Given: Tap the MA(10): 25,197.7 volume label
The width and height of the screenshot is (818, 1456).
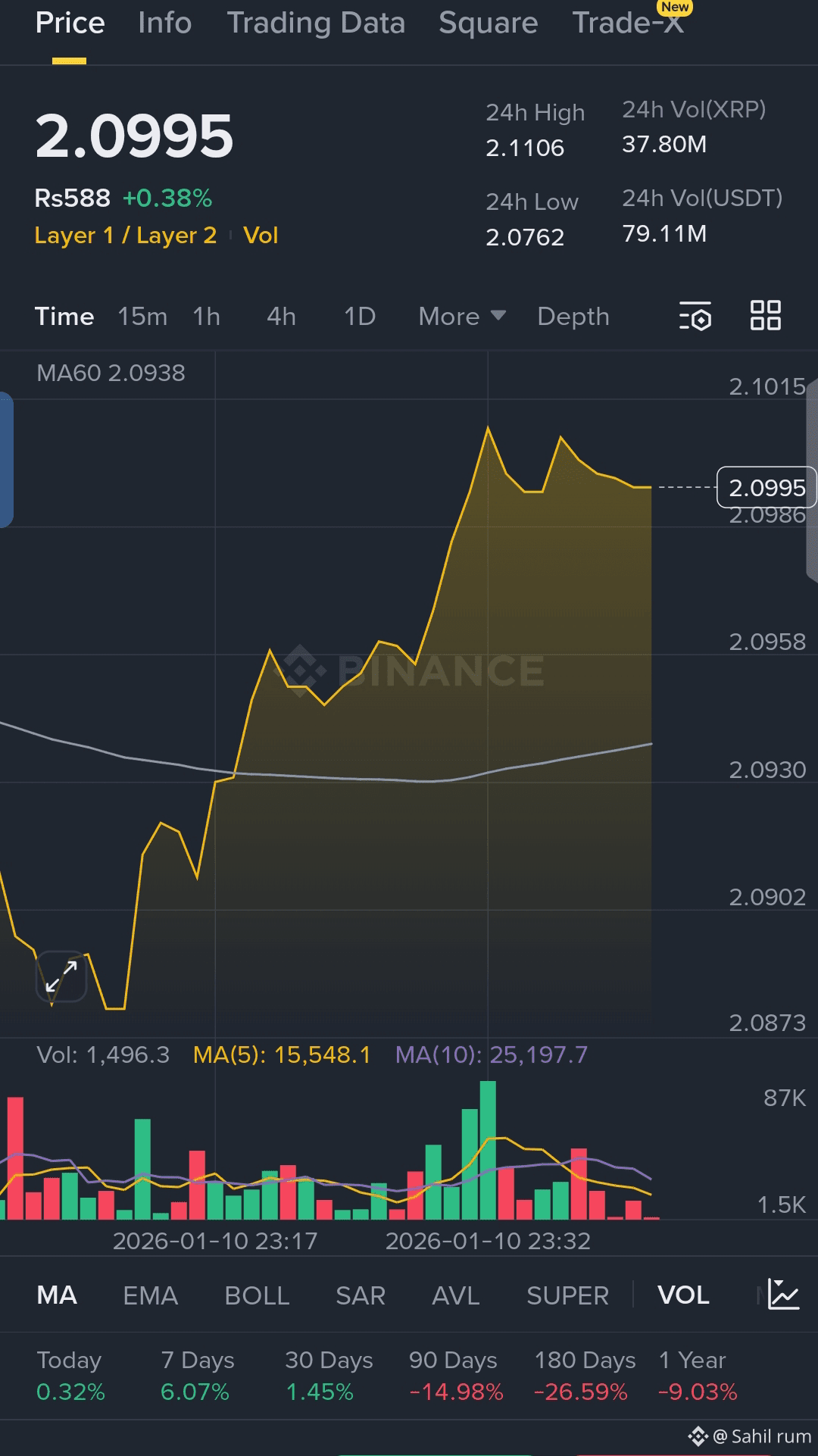Looking at the screenshot, I should tap(492, 1055).
